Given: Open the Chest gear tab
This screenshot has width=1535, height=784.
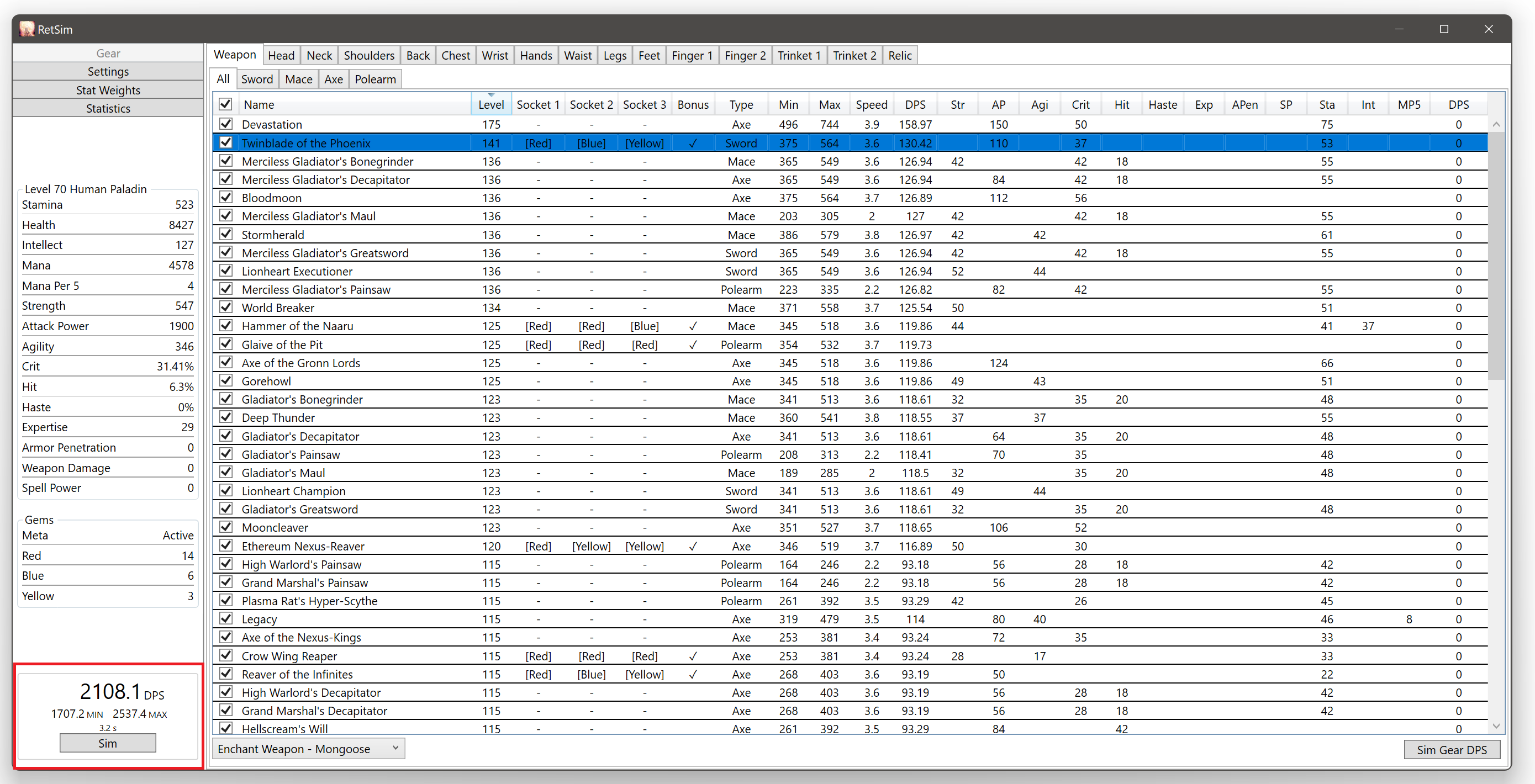Looking at the screenshot, I should [x=456, y=55].
